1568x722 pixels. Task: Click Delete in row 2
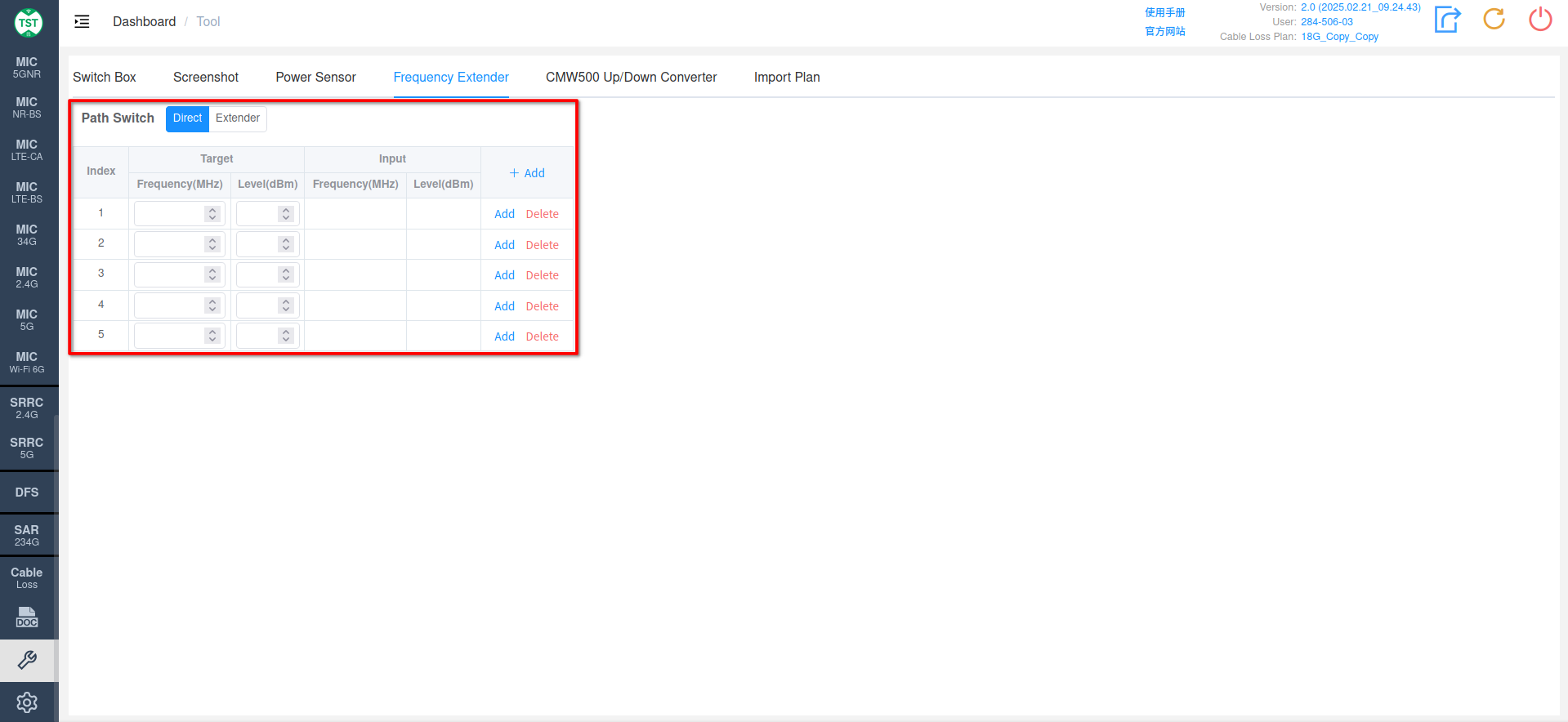pyautogui.click(x=542, y=245)
